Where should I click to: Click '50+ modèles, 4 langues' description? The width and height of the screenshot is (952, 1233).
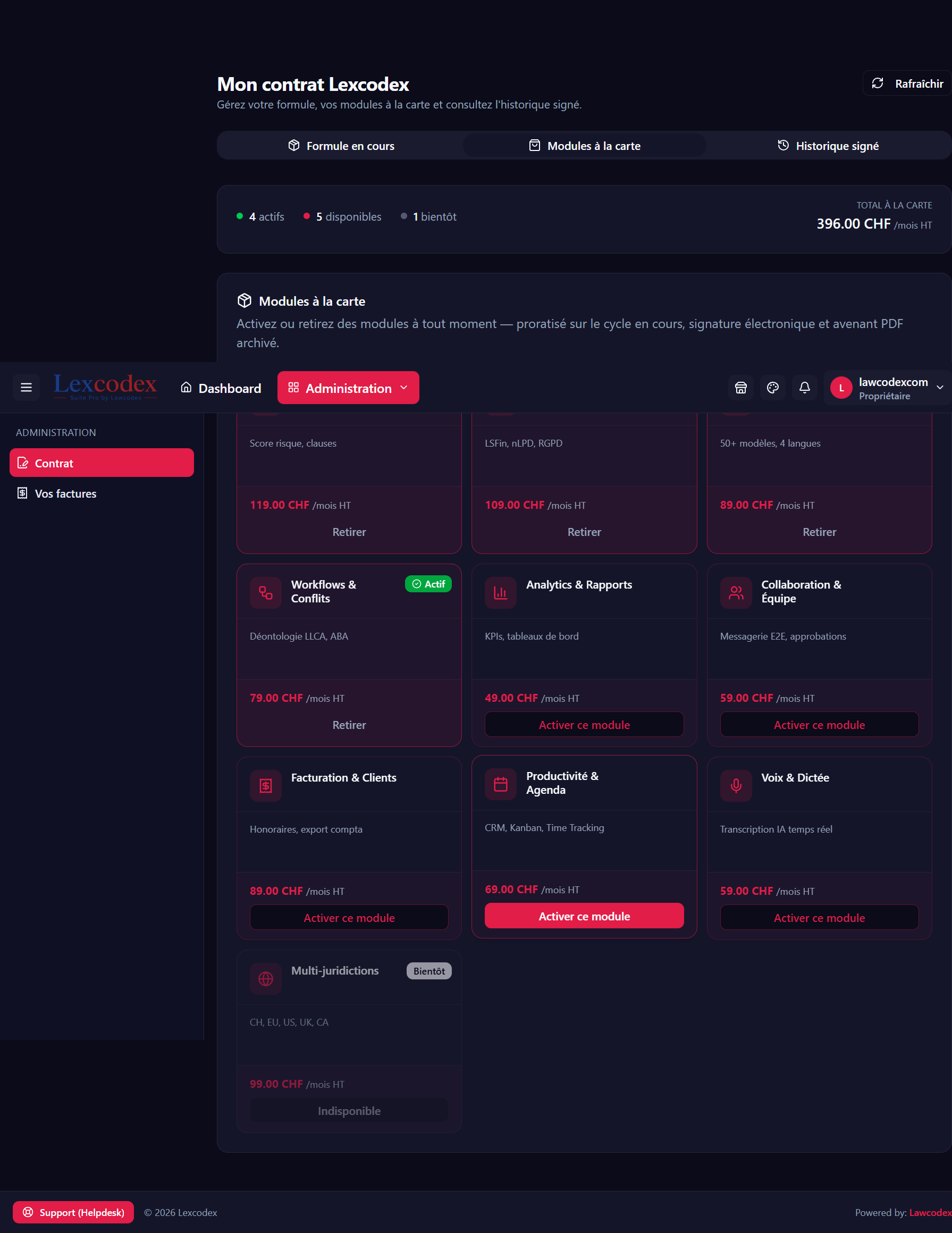pyautogui.click(x=770, y=443)
